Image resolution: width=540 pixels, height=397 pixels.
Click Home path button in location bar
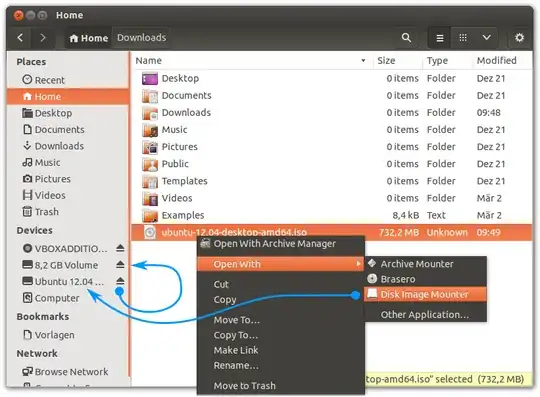[x=89, y=38]
